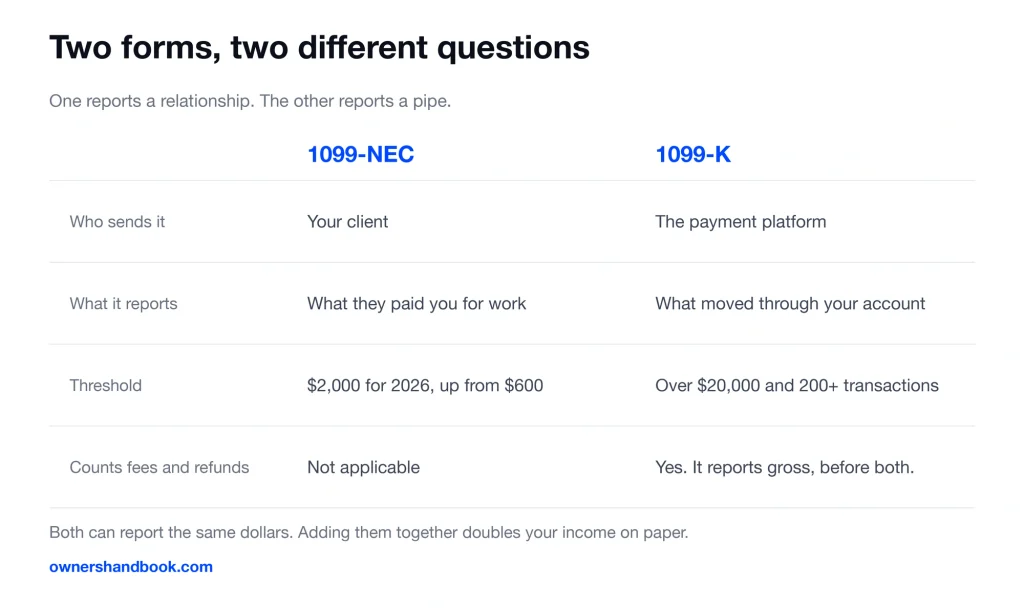Click 'What moved through your account' cell
The width and height of the screenshot is (1024, 610).
(x=790, y=304)
